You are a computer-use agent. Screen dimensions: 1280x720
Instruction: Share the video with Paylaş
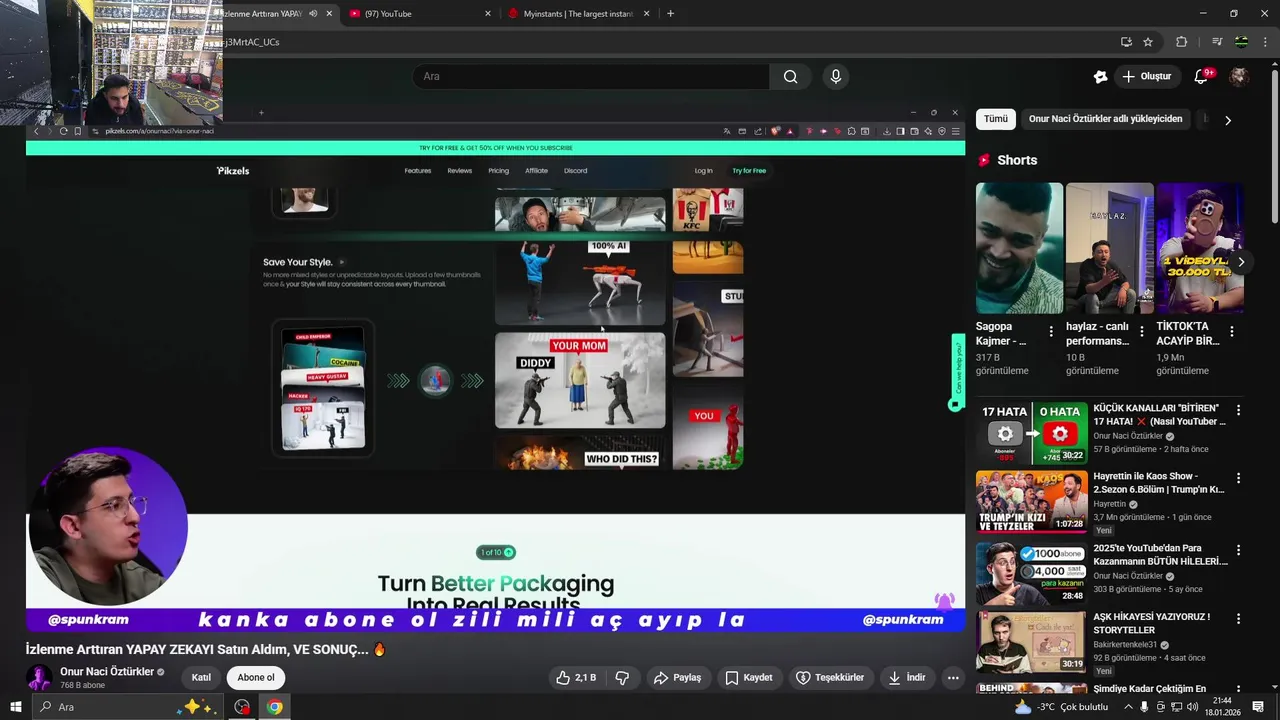tap(677, 677)
